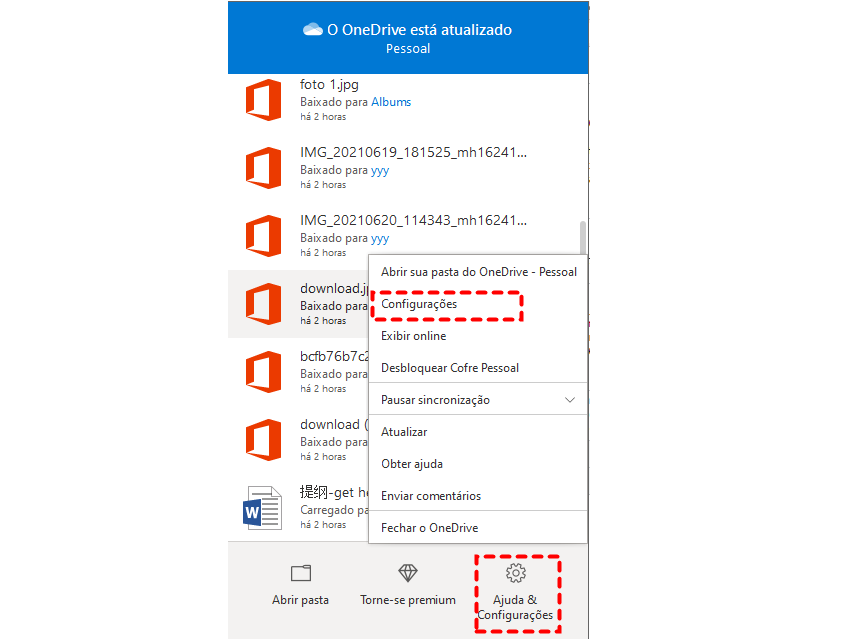
Task: Click the Torne-se premium button label
Action: 408,600
